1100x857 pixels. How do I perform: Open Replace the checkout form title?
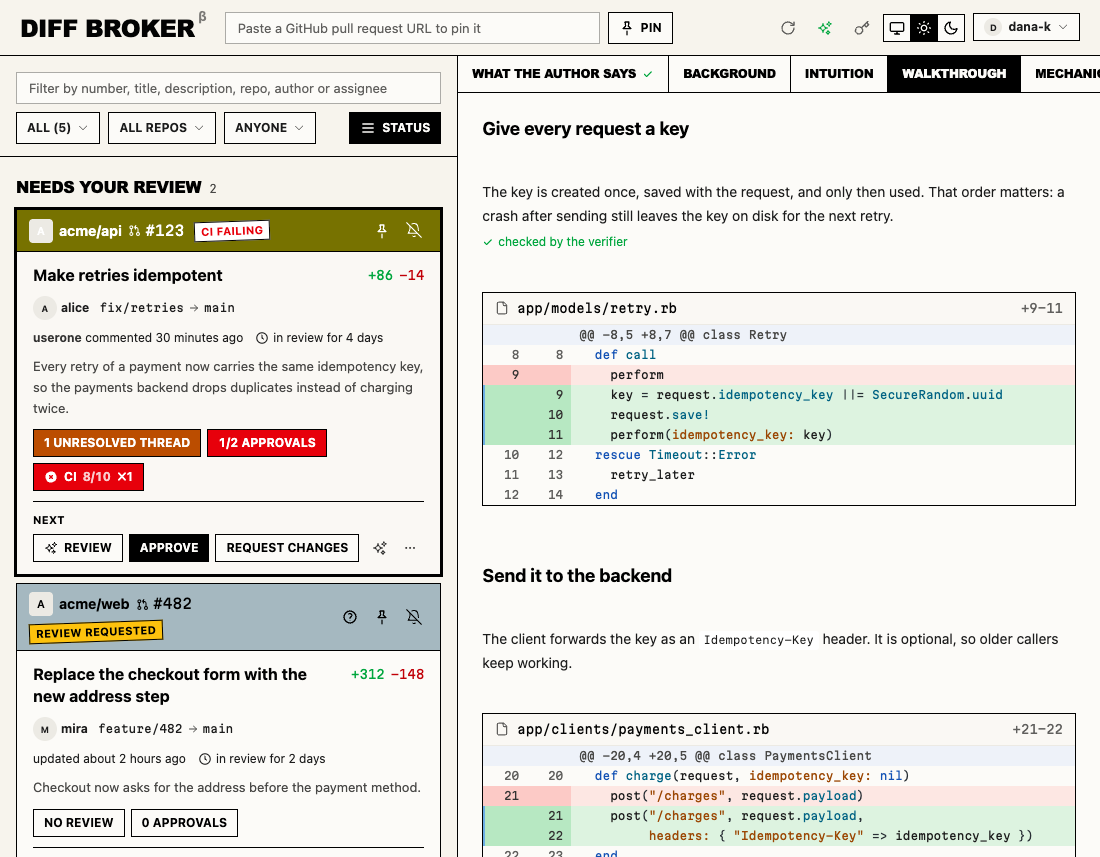point(170,685)
